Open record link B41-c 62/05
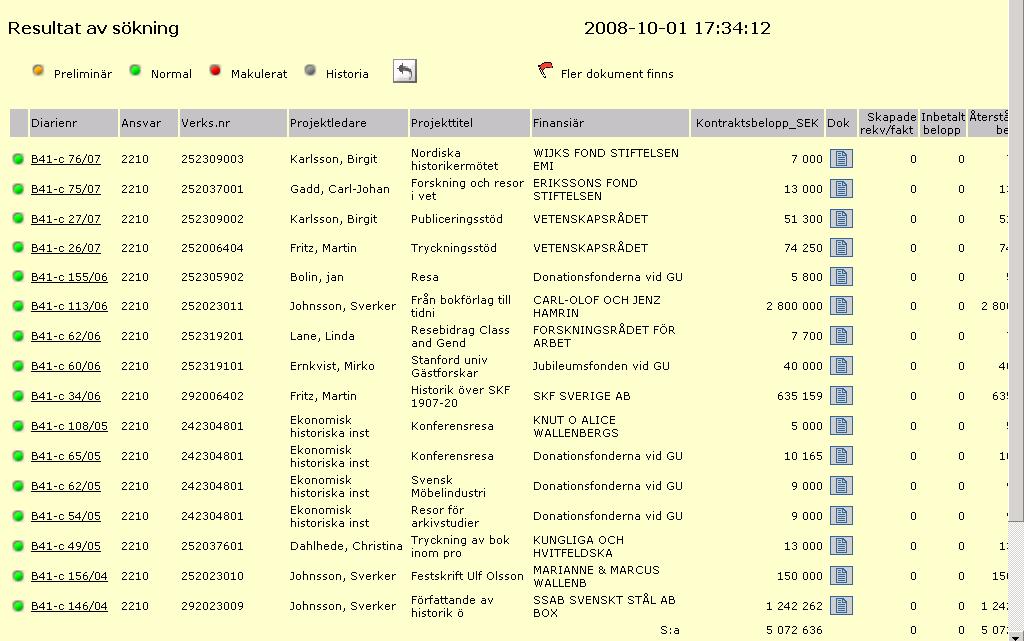Viewport: 1024px width, 641px height. (x=66, y=486)
